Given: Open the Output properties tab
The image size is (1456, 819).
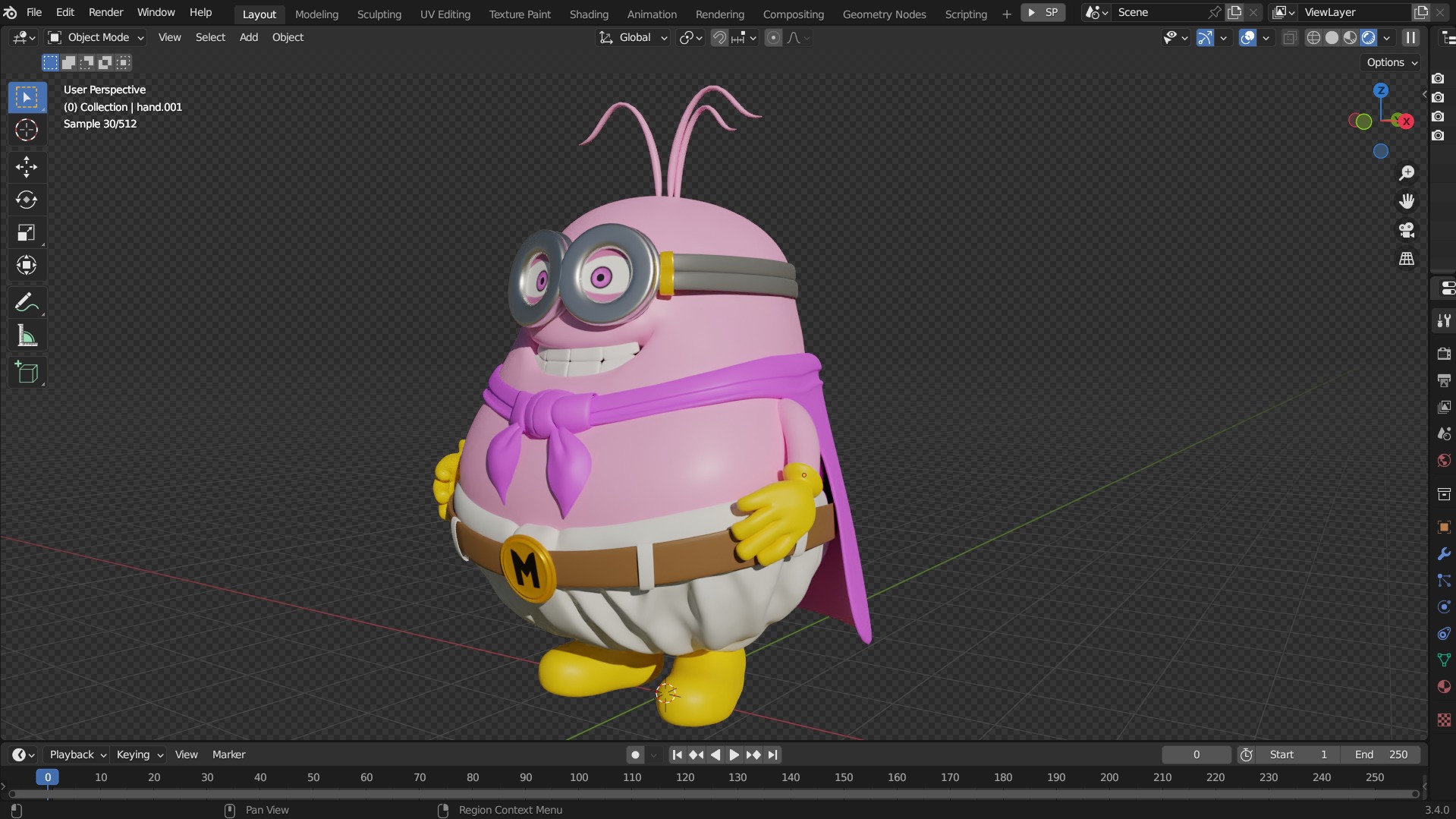Looking at the screenshot, I should tap(1444, 380).
